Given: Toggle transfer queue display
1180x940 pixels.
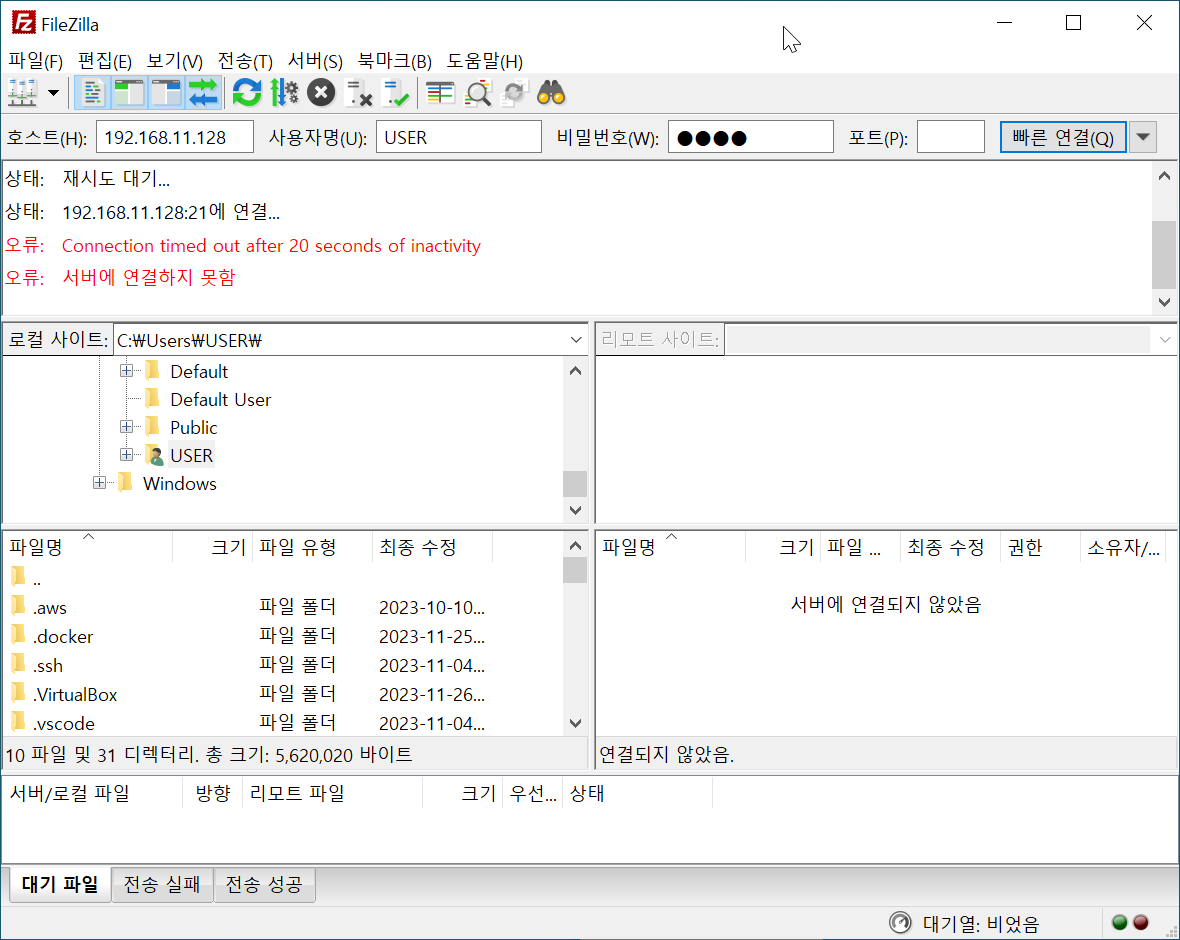Looking at the screenshot, I should [x=203, y=93].
